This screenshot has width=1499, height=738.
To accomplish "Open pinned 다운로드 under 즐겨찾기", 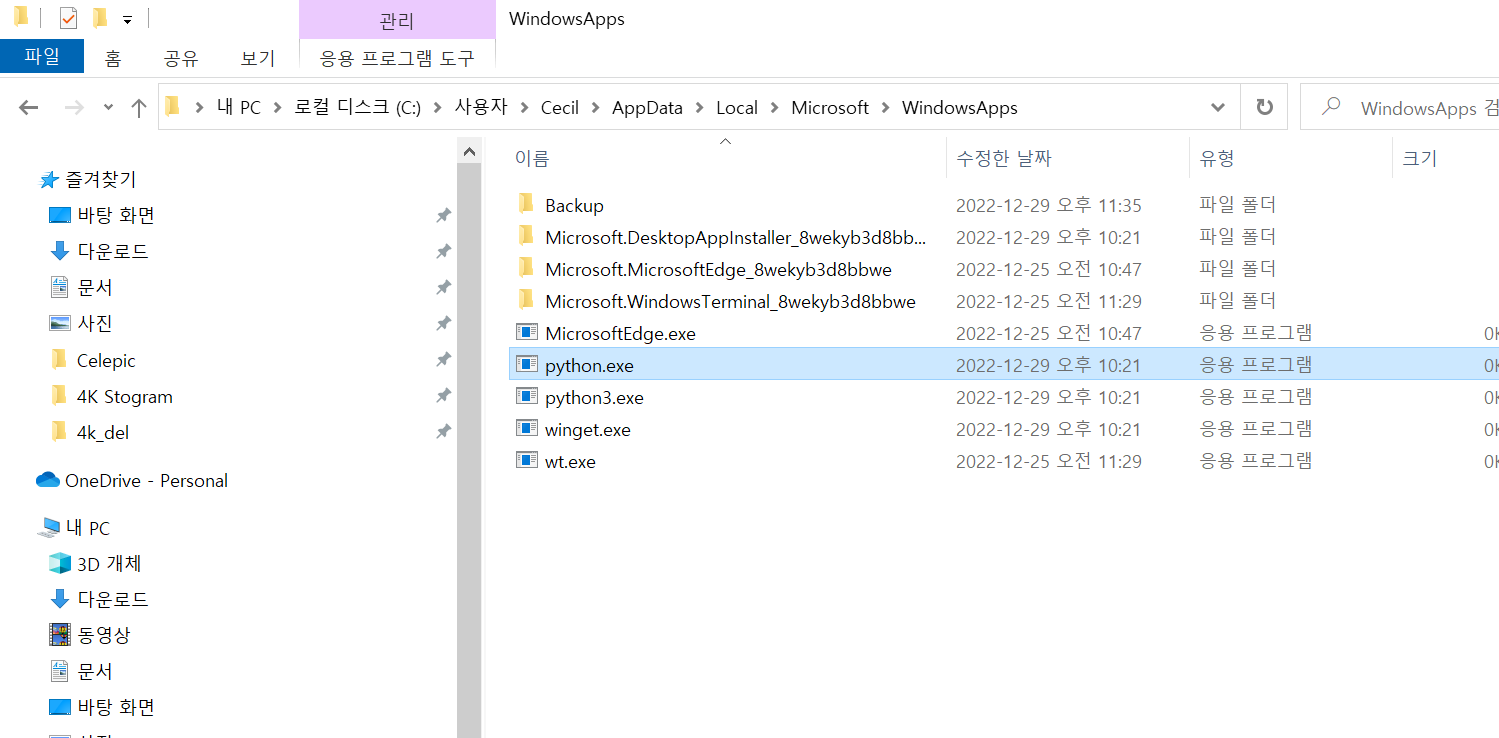I will (x=112, y=251).
